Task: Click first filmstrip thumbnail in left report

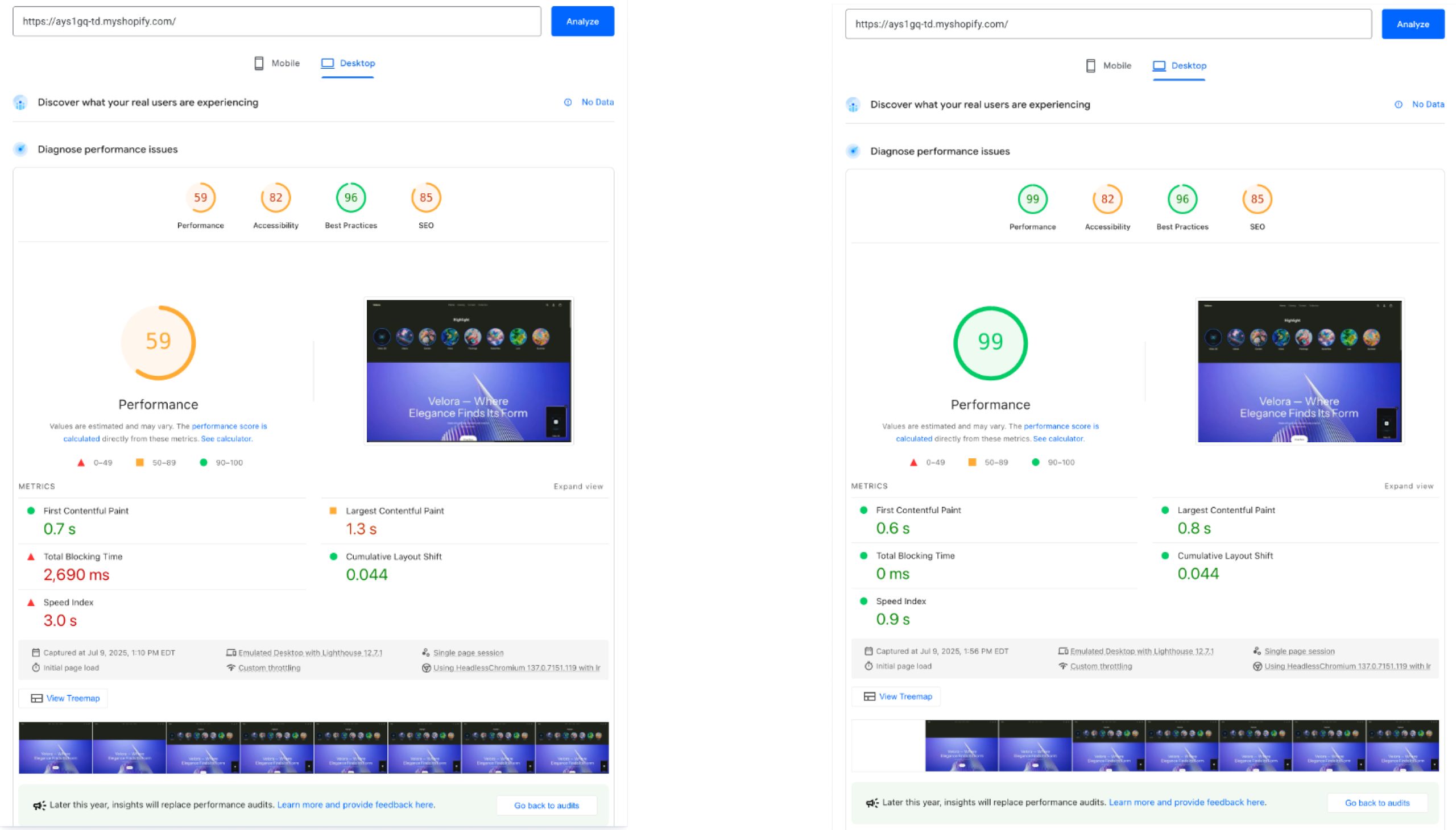Action: click(55, 748)
